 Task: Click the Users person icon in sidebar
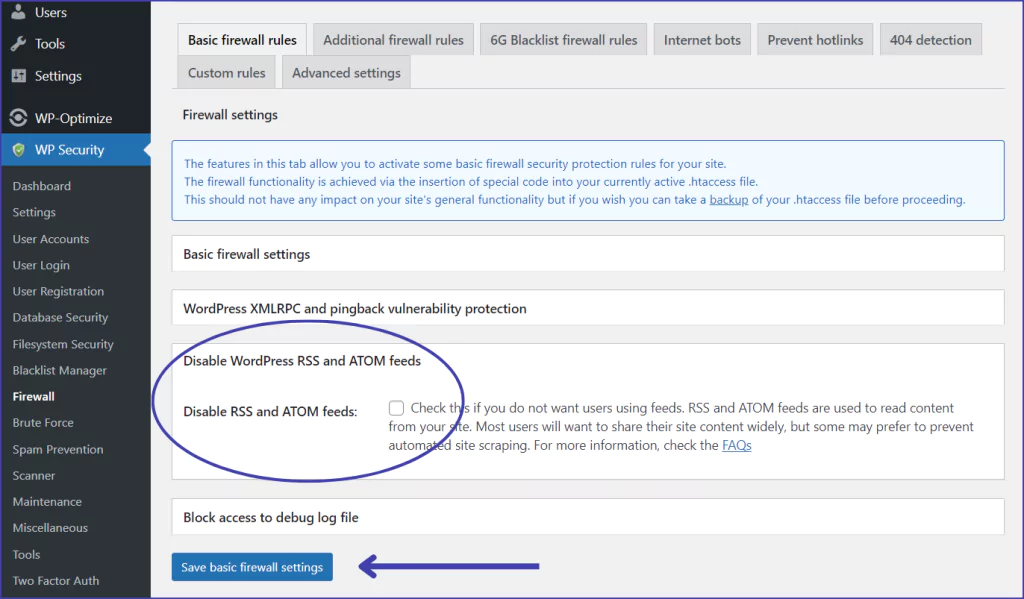(x=19, y=13)
